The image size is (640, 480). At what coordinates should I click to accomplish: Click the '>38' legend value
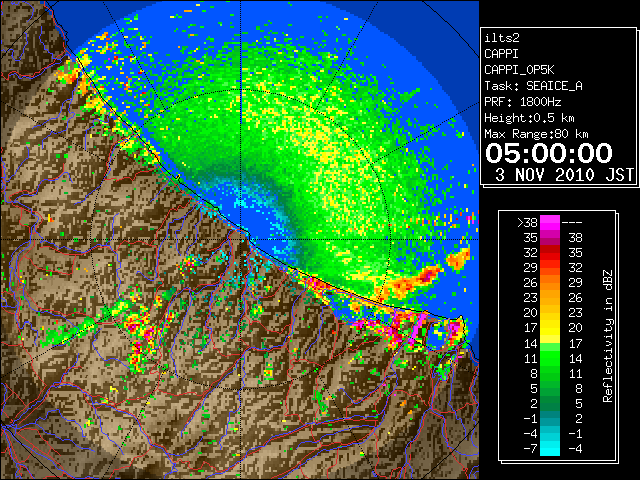527,223
